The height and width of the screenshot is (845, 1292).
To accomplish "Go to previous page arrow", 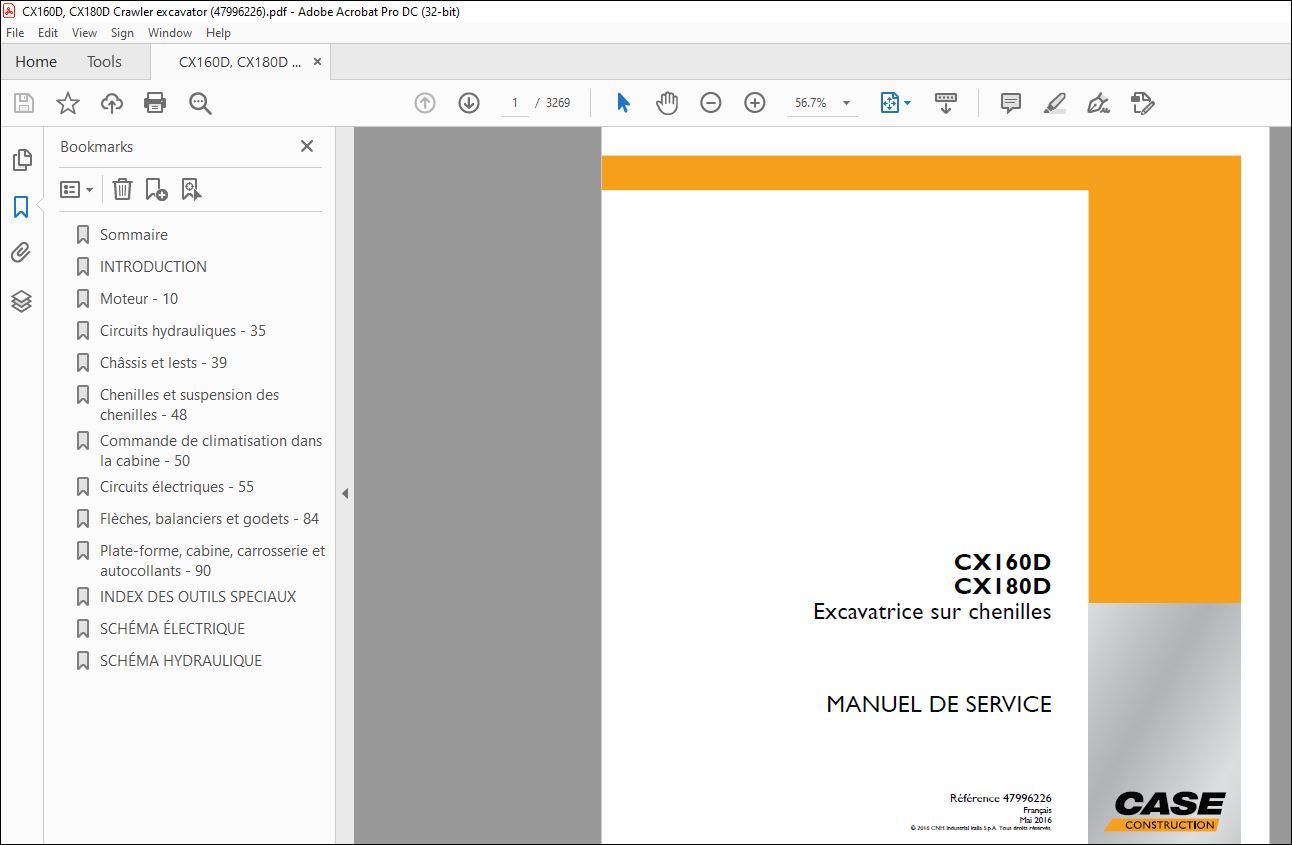I will (425, 103).
